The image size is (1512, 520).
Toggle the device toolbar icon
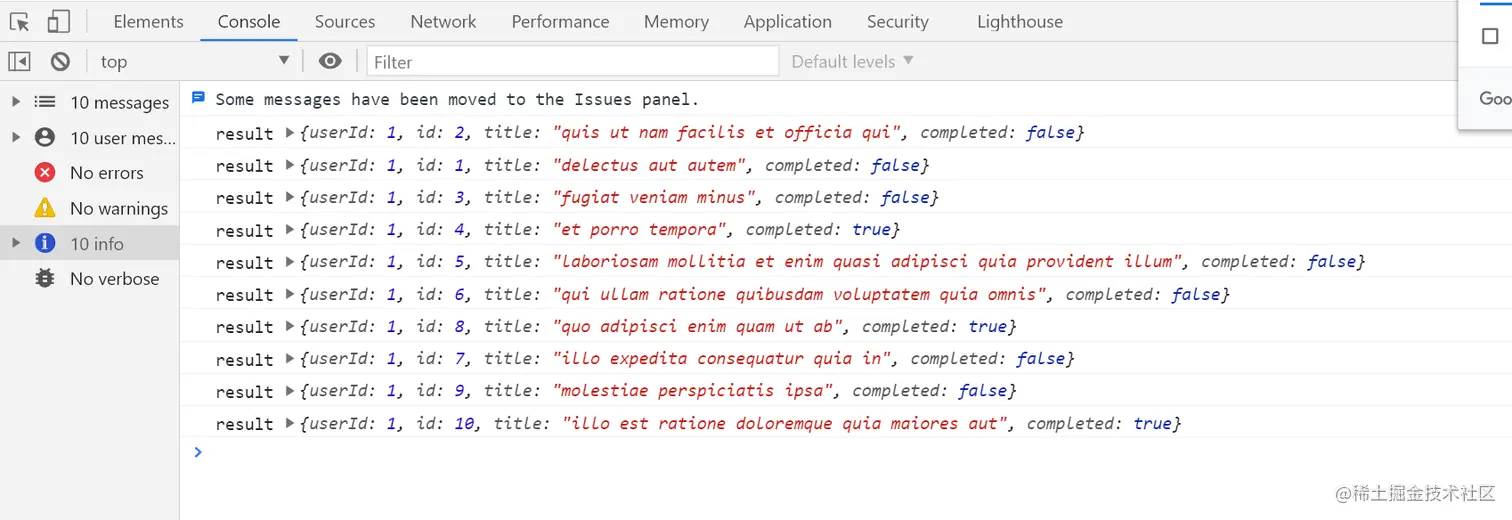click(x=58, y=21)
